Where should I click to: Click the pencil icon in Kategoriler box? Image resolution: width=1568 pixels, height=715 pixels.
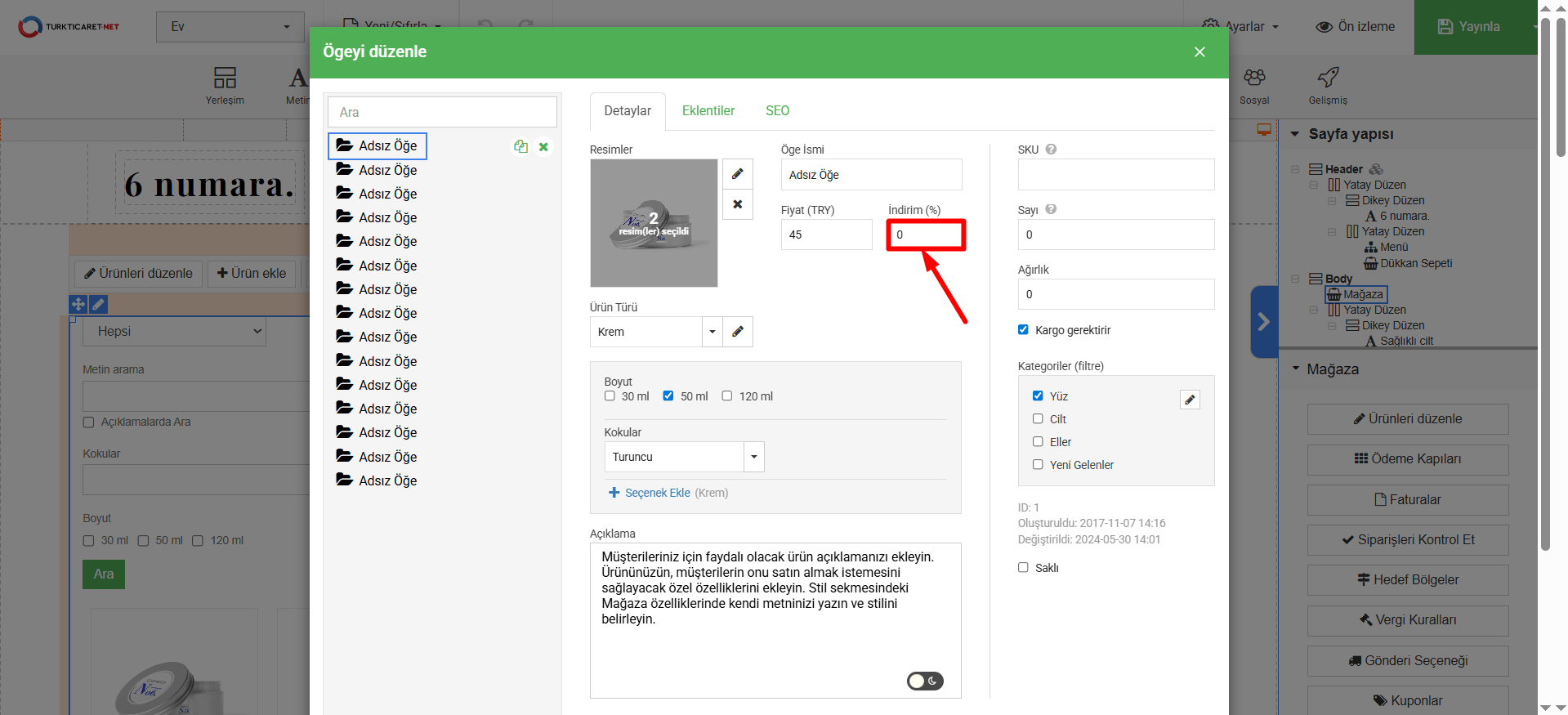point(1190,400)
